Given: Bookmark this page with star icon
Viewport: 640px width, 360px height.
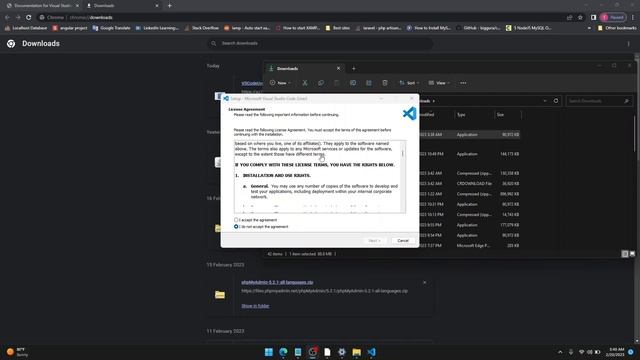Looking at the screenshot, I should point(580,18).
